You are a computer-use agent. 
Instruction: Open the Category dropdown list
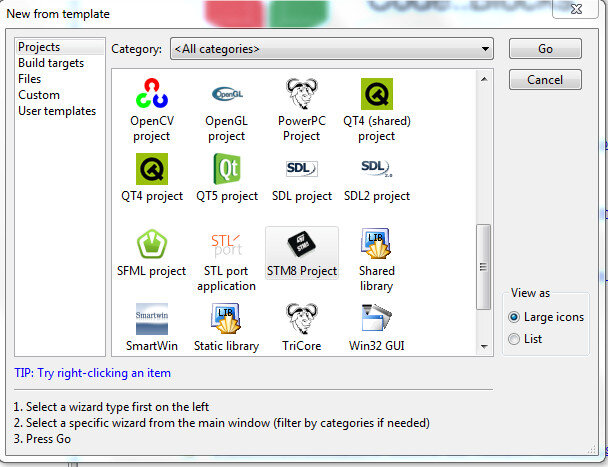tap(332, 49)
